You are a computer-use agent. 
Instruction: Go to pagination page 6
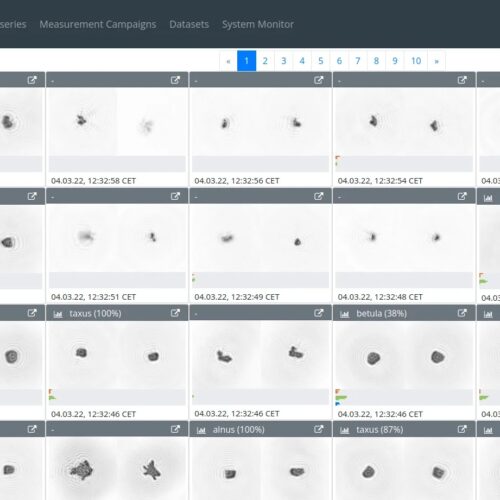point(339,61)
